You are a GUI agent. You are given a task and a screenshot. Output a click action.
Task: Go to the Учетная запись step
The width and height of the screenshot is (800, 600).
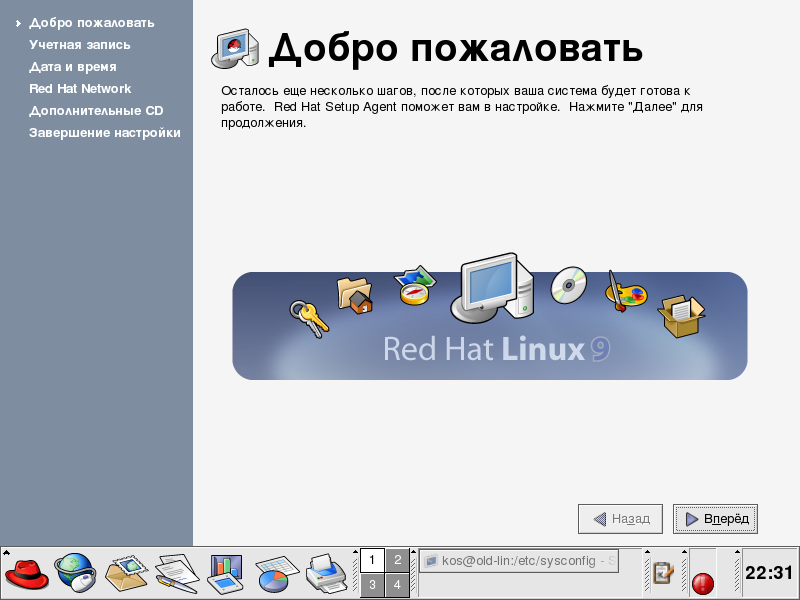(80, 45)
